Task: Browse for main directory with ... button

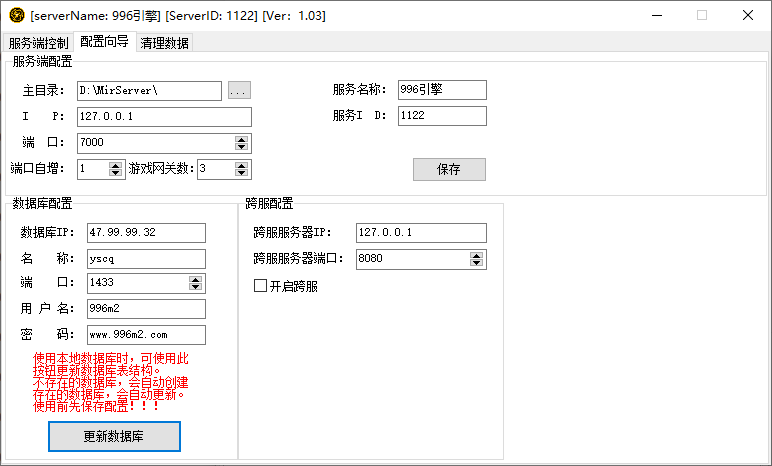Action: point(239,91)
